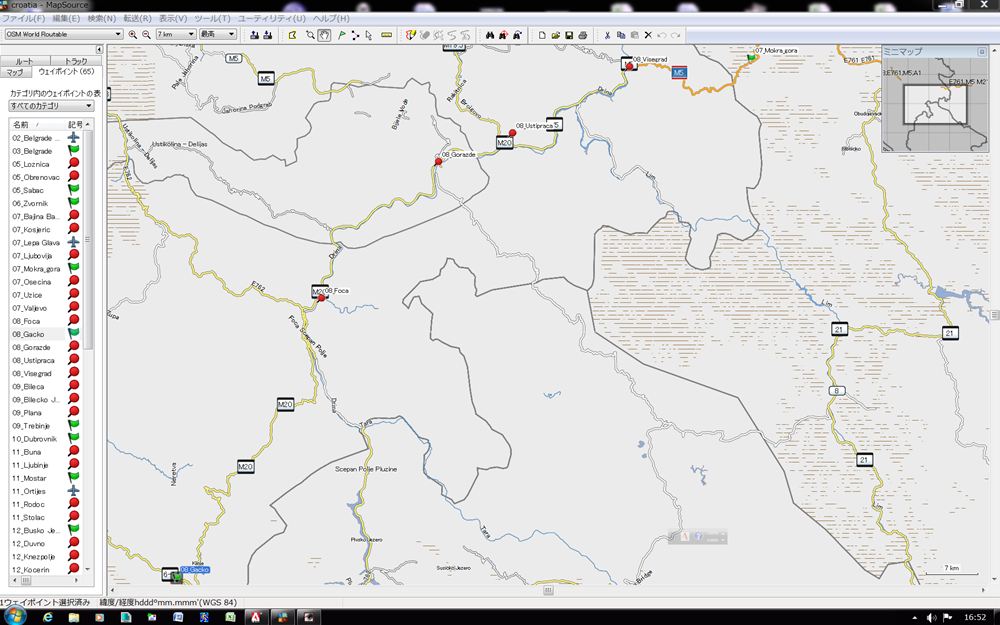Switch to the マップ tab
Viewport: 1000px width, 625px height.
coord(15,72)
